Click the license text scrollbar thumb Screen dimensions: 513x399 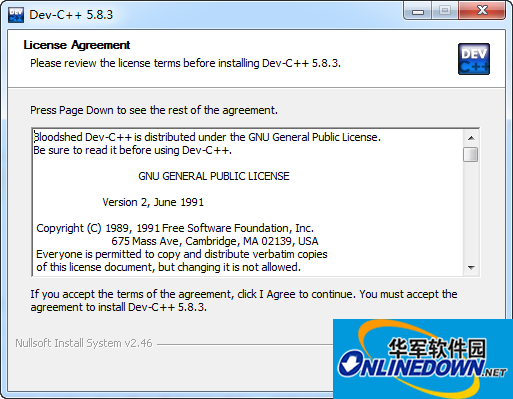[x=471, y=155]
